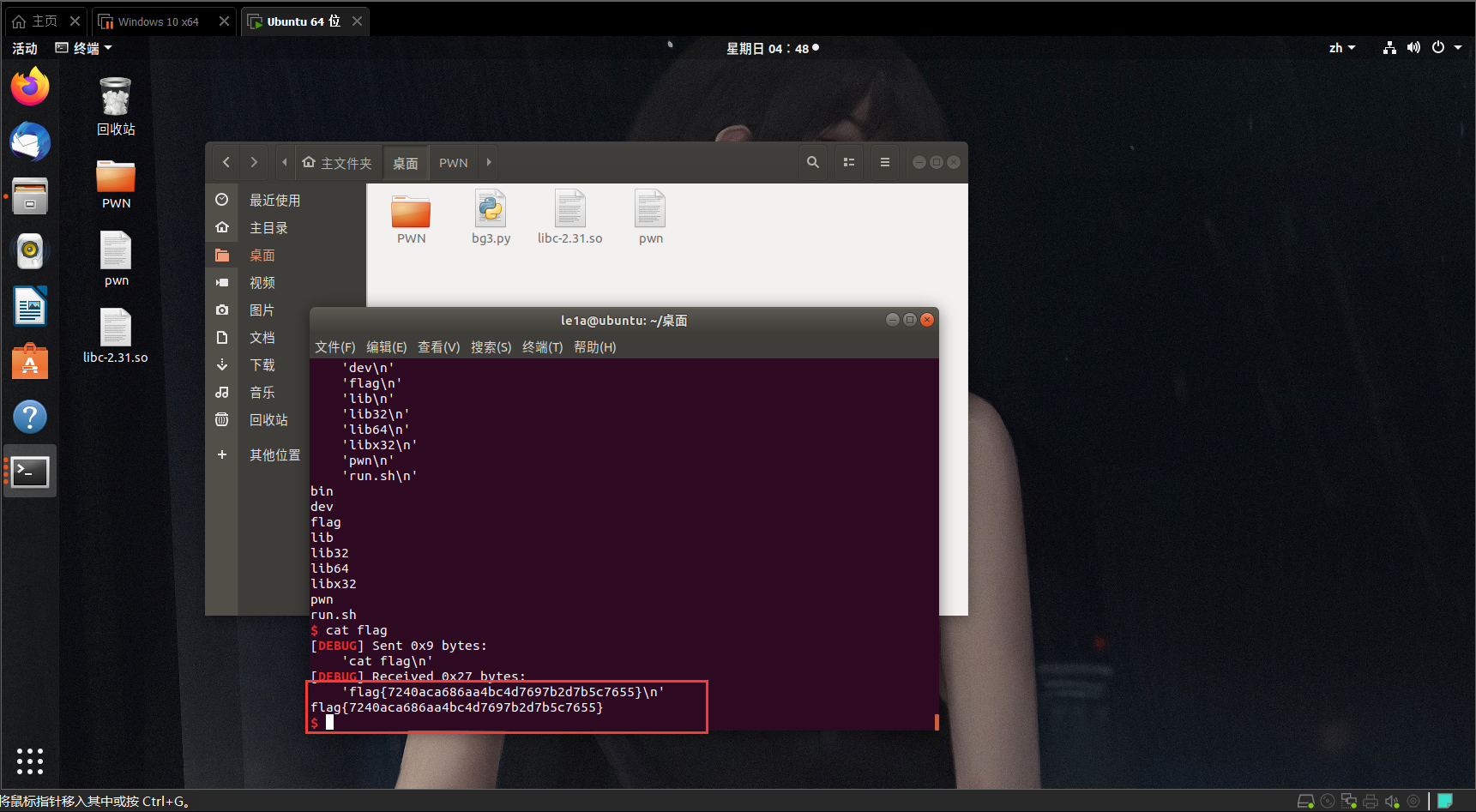Open the 终端 application menu
The height and width of the screenshot is (812, 1476).
click(x=84, y=48)
